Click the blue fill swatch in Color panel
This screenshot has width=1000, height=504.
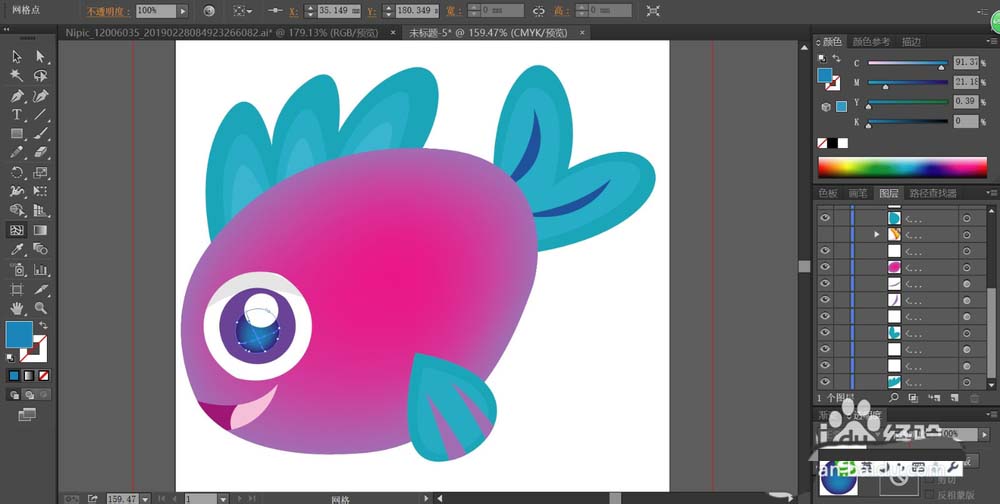point(825,75)
